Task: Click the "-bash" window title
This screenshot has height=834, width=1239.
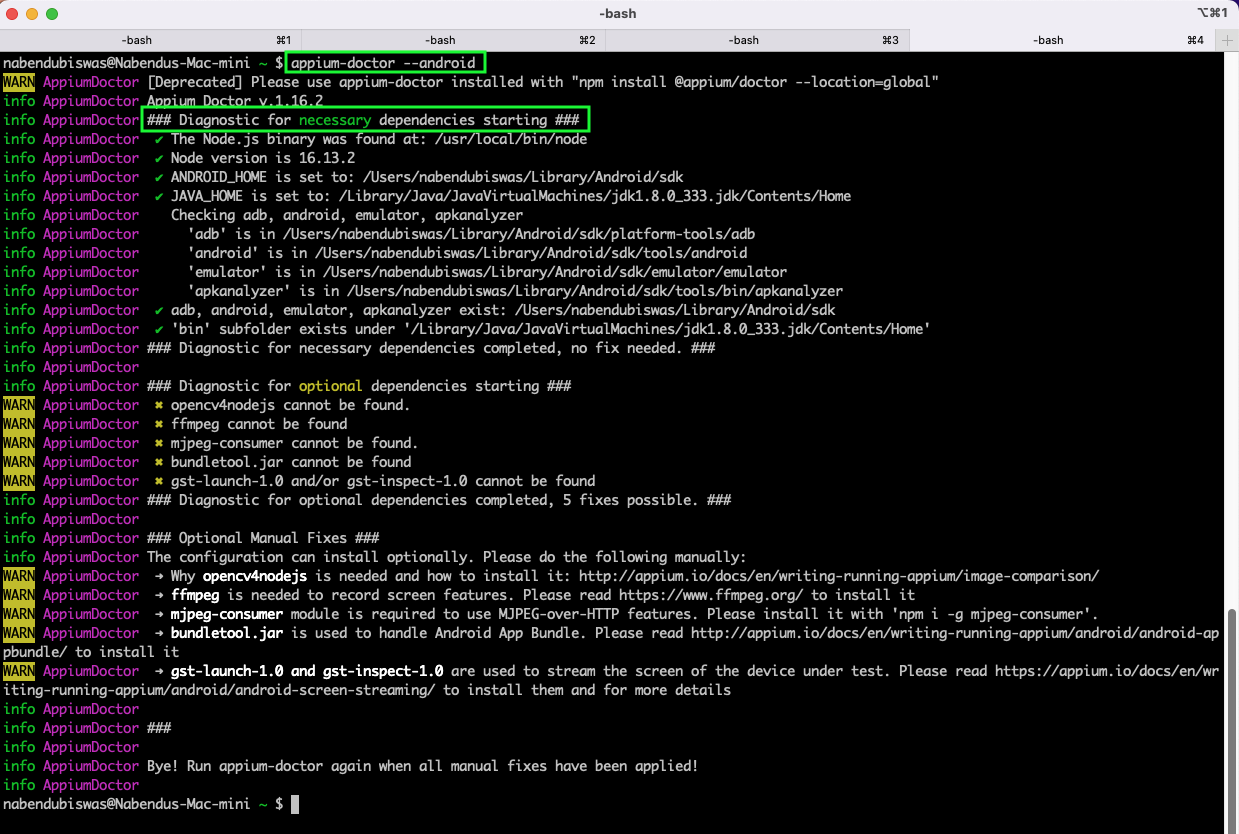Action: tap(617, 14)
